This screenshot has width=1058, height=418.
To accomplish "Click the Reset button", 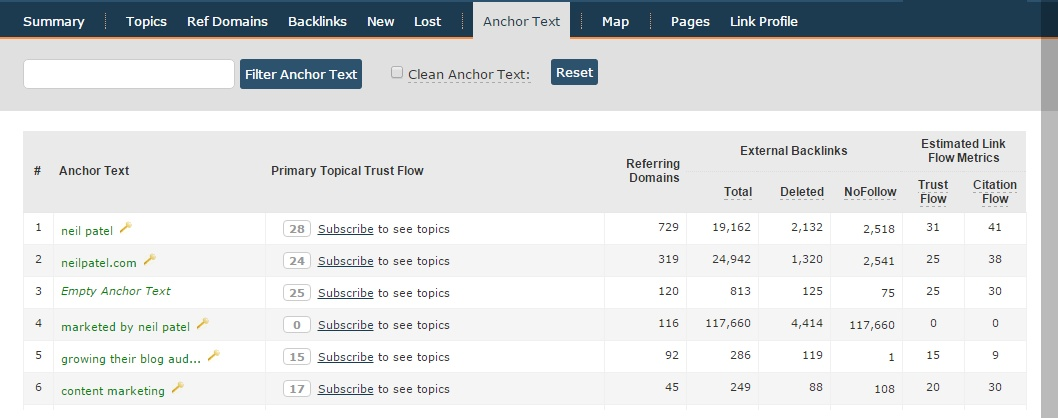I will pyautogui.click(x=574, y=72).
